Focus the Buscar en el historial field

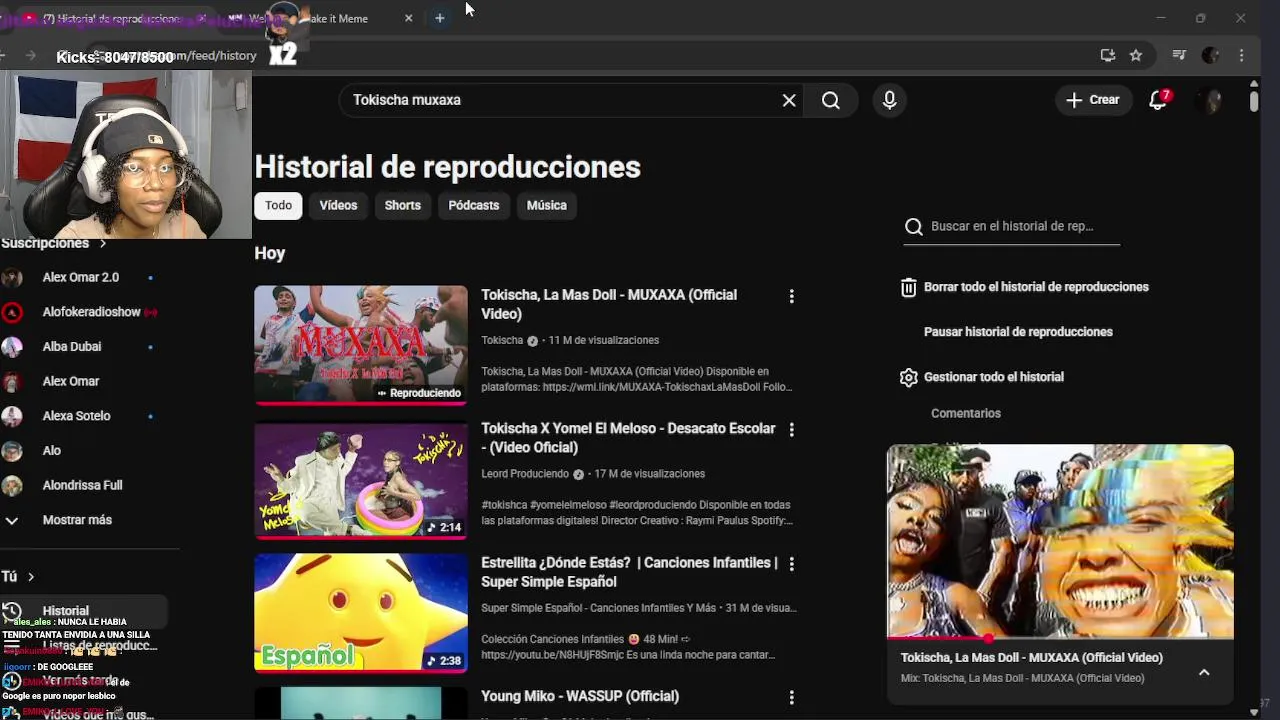(1023, 227)
